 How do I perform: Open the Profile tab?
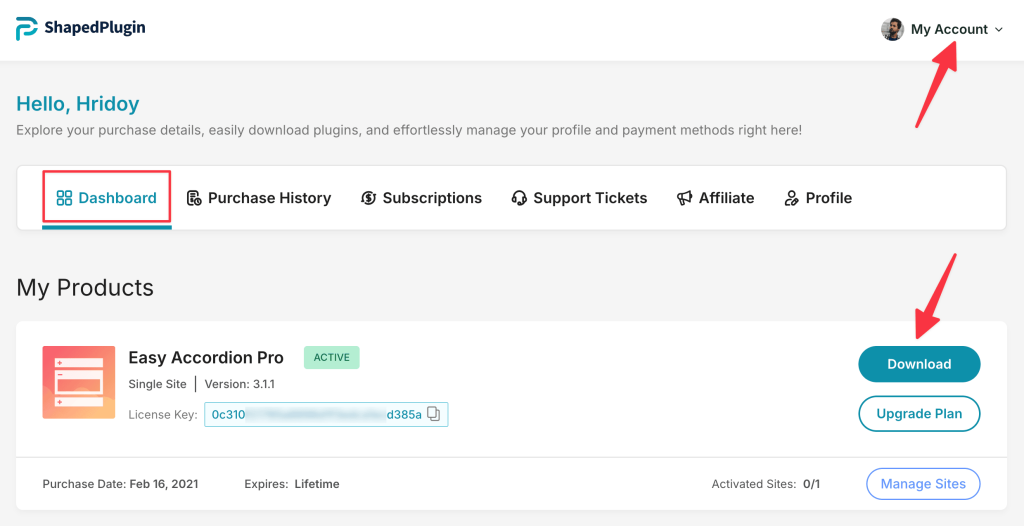[818, 198]
